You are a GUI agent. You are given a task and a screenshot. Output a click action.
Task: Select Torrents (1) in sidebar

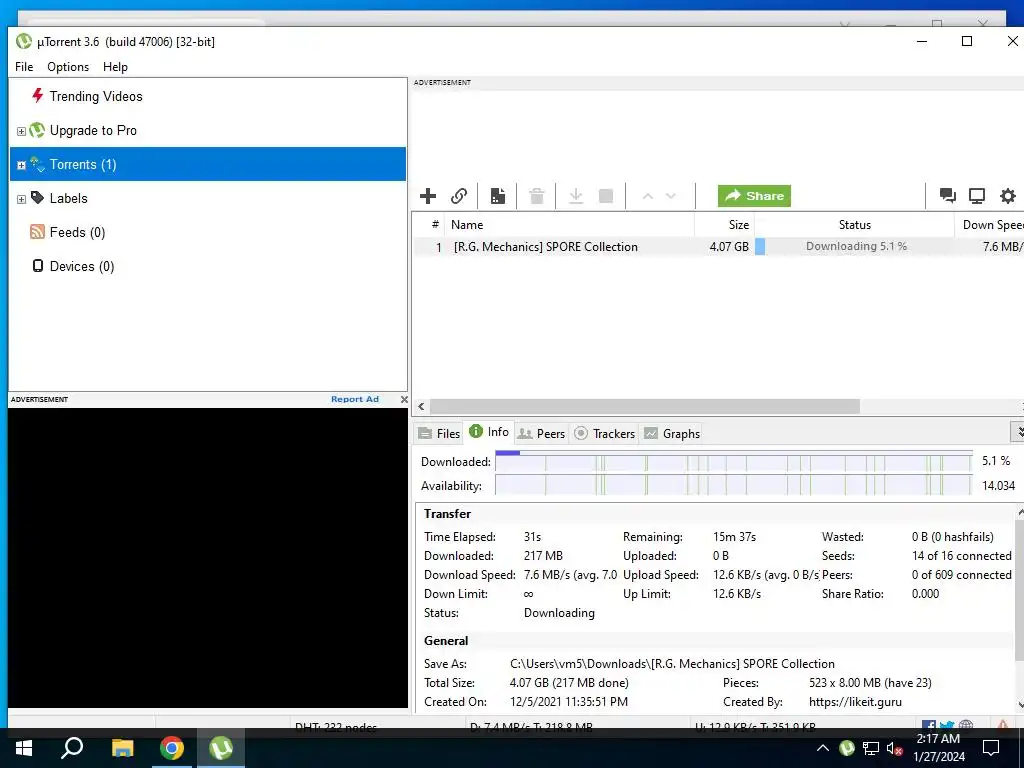click(x=208, y=164)
